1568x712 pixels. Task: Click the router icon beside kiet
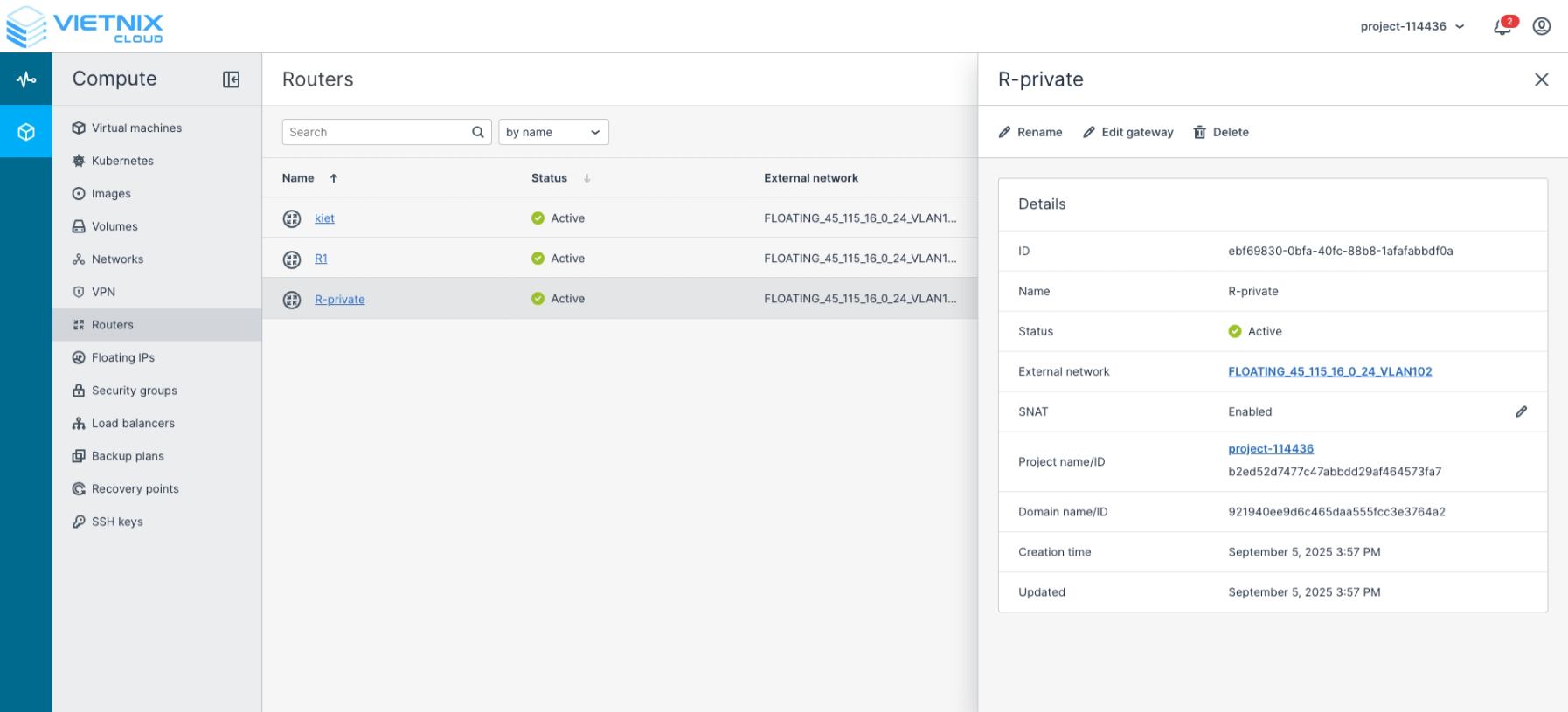coord(292,218)
